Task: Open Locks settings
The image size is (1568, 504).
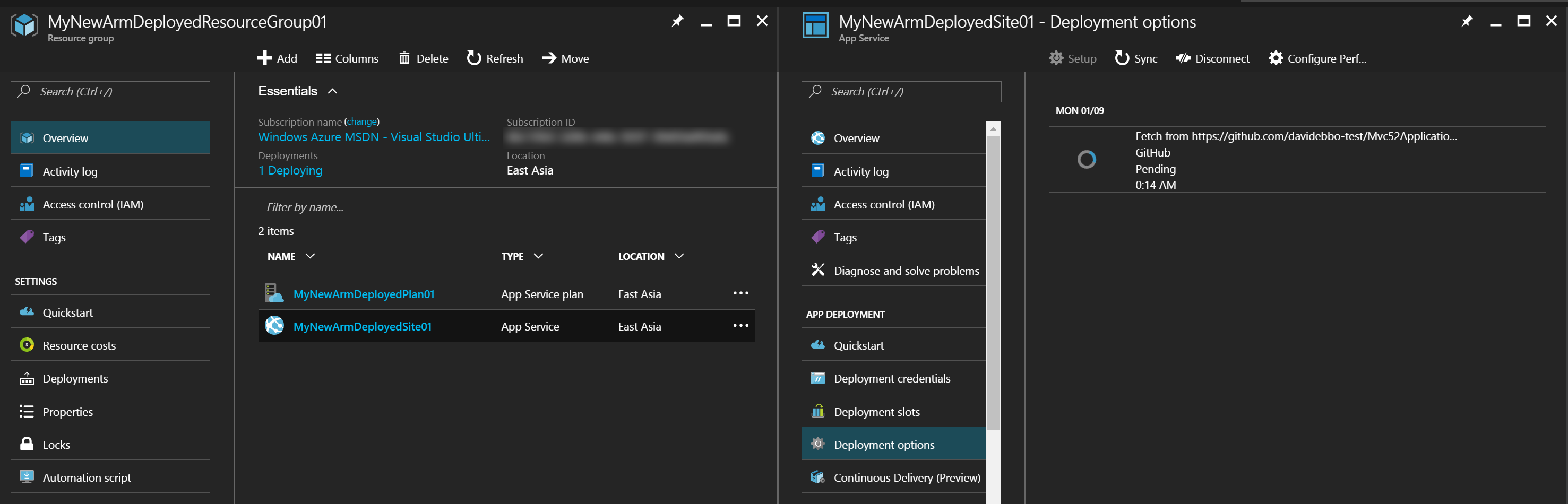Action: click(110, 445)
